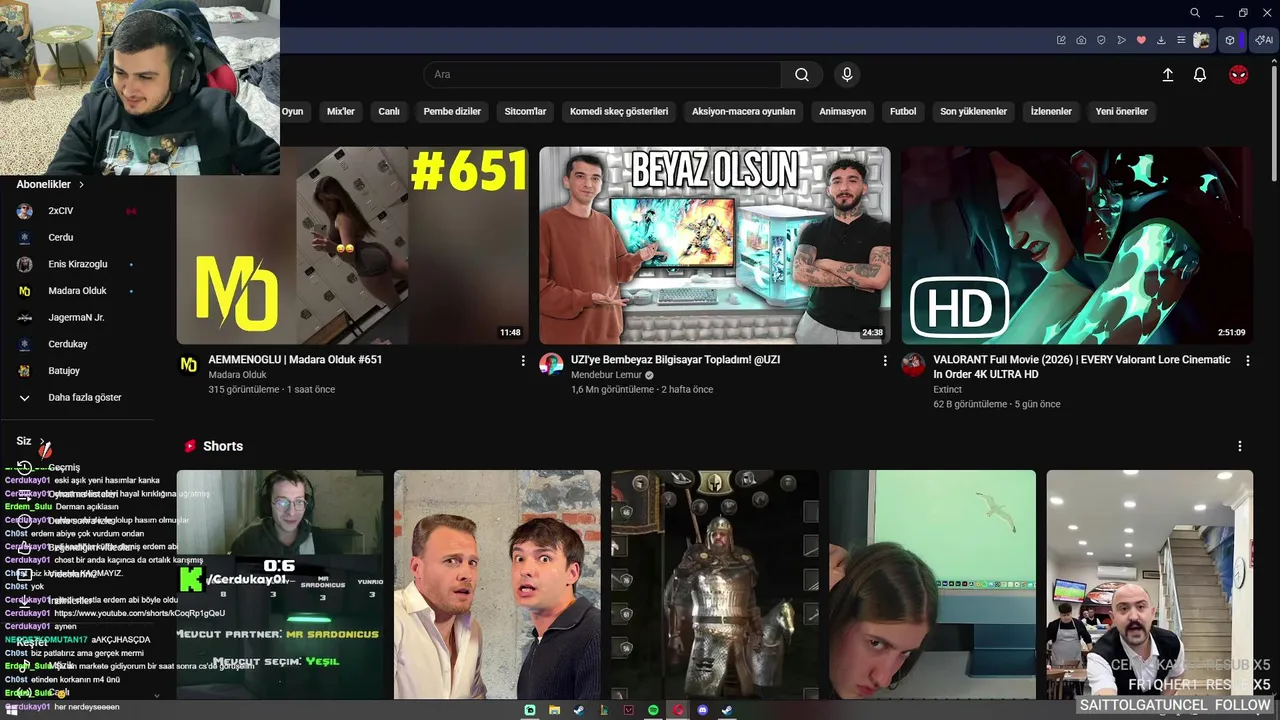Select the İzlenenler filter chip
This screenshot has height=720, width=1280.
[1051, 112]
